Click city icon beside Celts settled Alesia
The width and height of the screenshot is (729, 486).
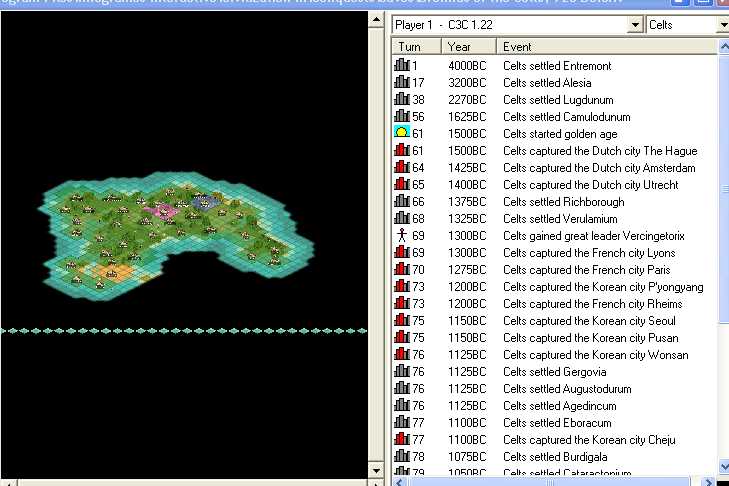click(x=402, y=82)
